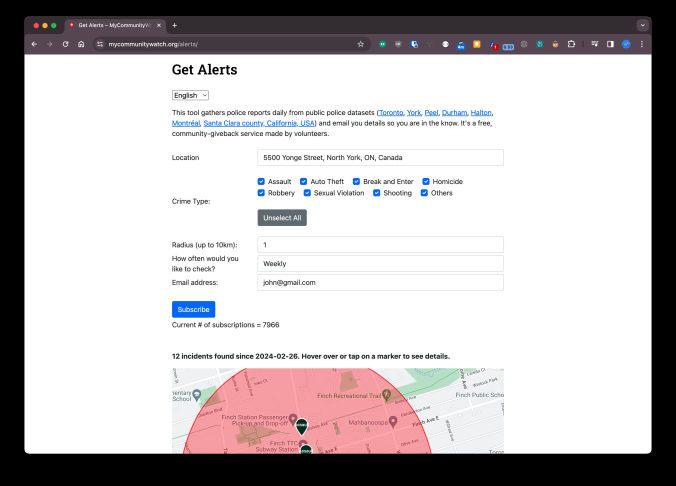Bookmark this page with the star icon
Image resolution: width=676 pixels, height=486 pixels.
(360, 44)
